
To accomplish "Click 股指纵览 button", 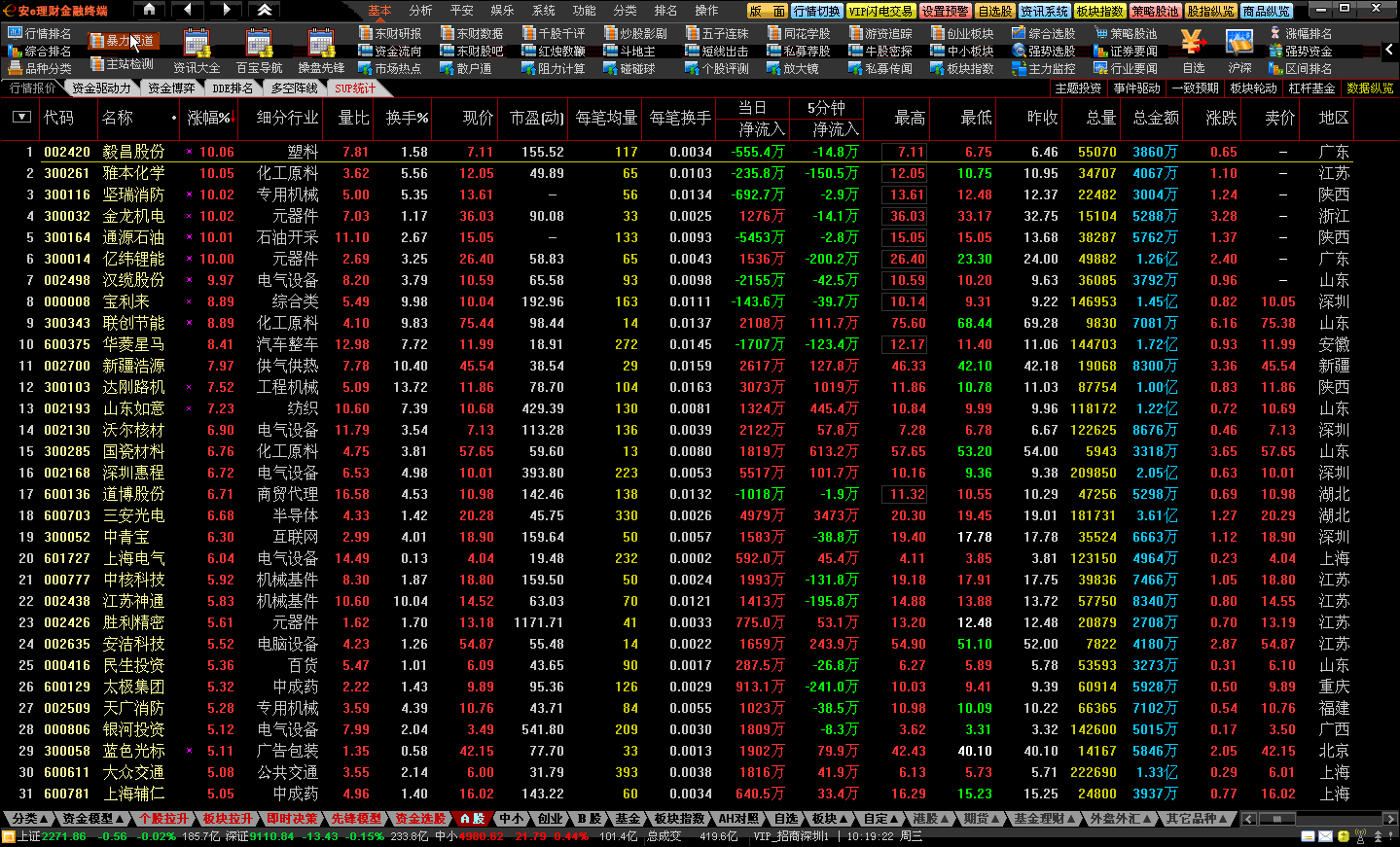I will tap(1210, 11).
